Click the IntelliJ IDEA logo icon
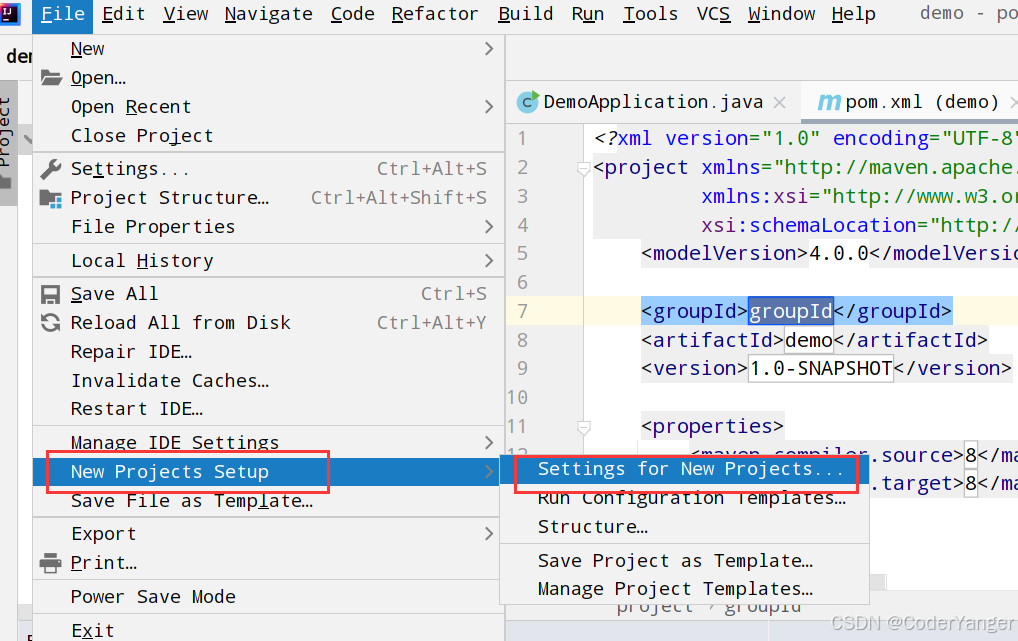1018x641 pixels. (x=10, y=13)
